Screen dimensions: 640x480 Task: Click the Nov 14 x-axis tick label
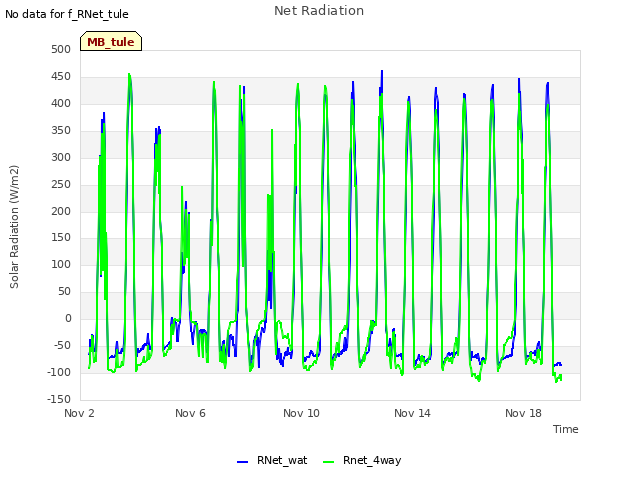tap(412, 413)
